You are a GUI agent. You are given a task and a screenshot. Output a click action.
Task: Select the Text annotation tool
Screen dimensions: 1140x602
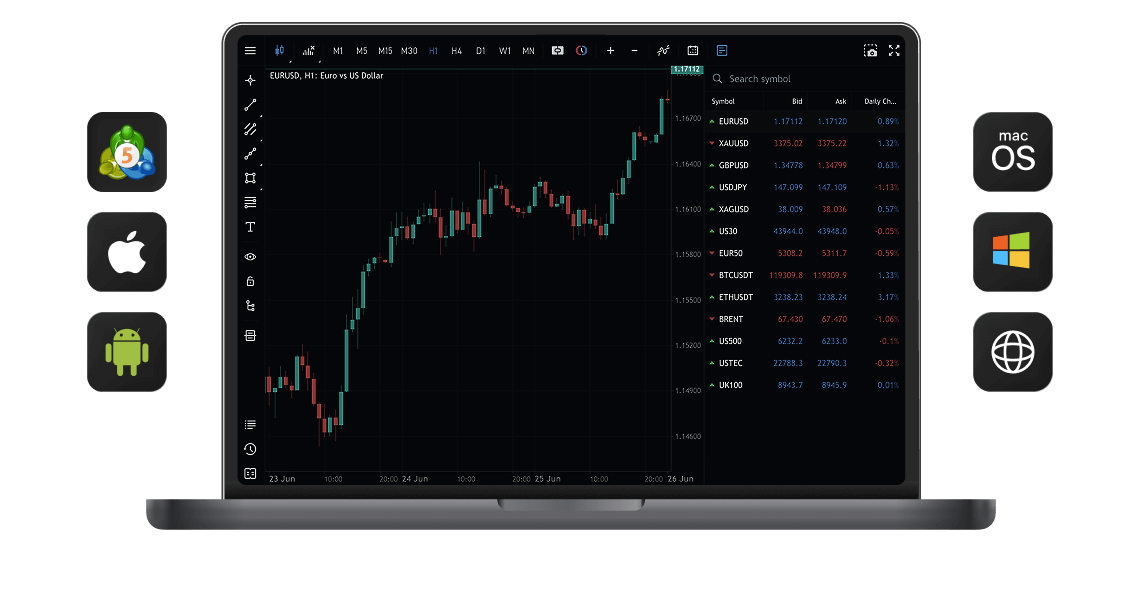tap(250, 227)
